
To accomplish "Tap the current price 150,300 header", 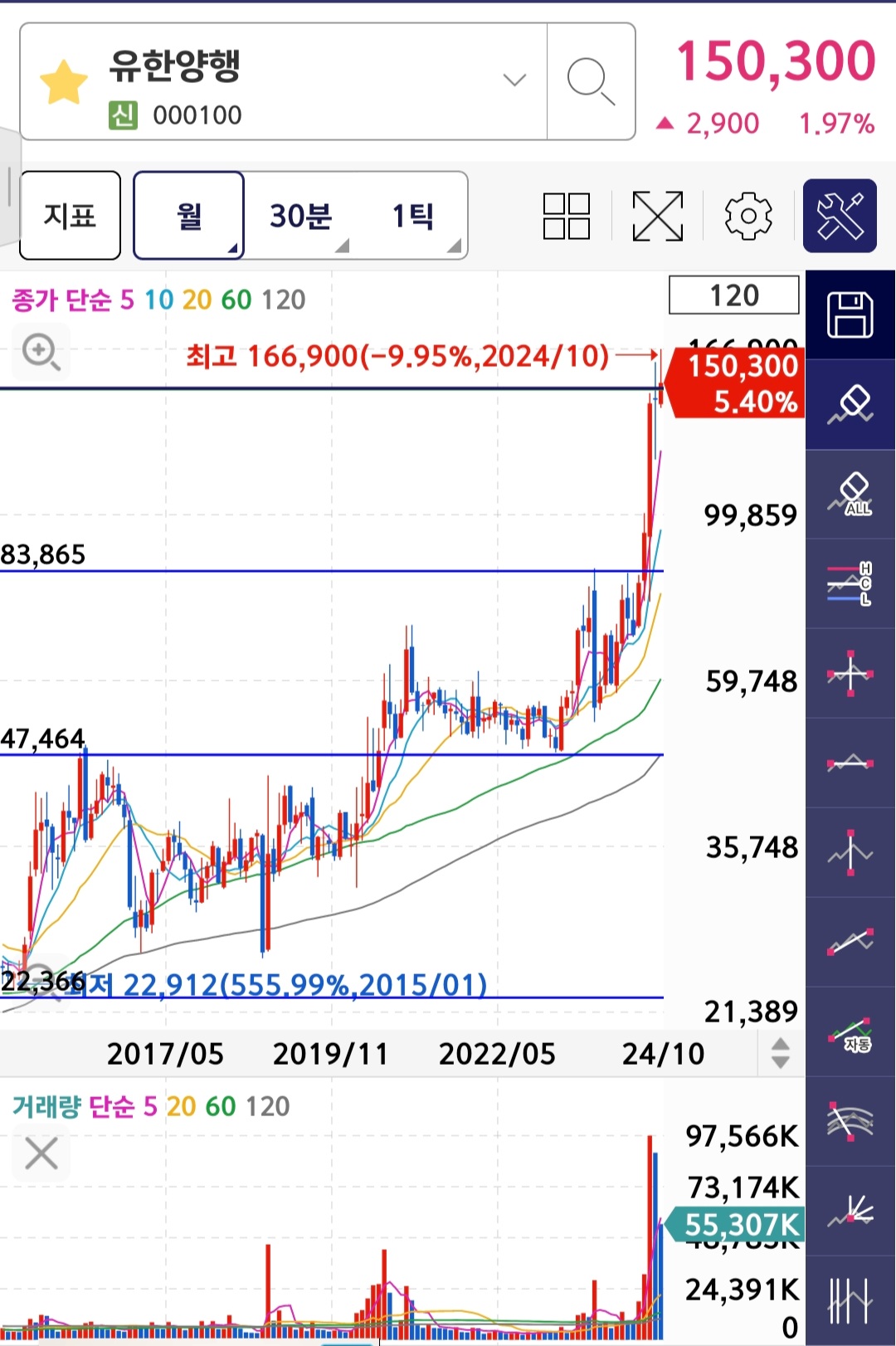I will click(776, 61).
